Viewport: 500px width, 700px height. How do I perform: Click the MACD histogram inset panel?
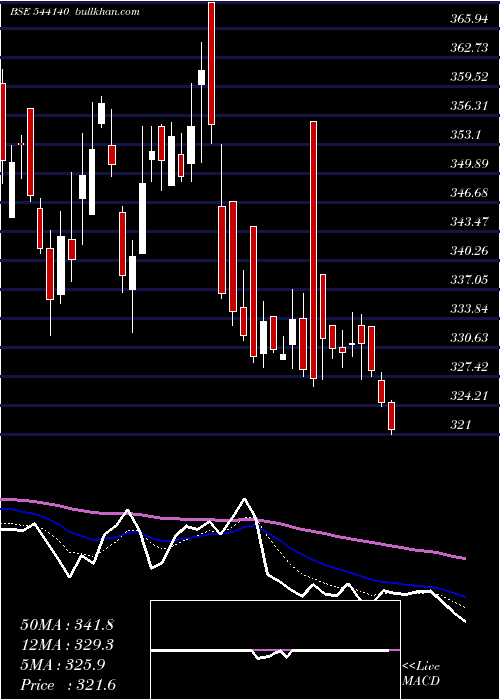coord(275,650)
